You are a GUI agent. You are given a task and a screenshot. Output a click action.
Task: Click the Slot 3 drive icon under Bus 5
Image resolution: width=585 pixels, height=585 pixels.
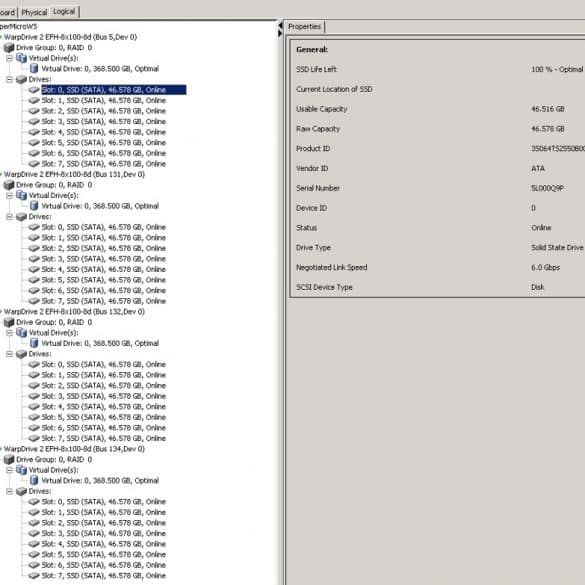(34, 122)
